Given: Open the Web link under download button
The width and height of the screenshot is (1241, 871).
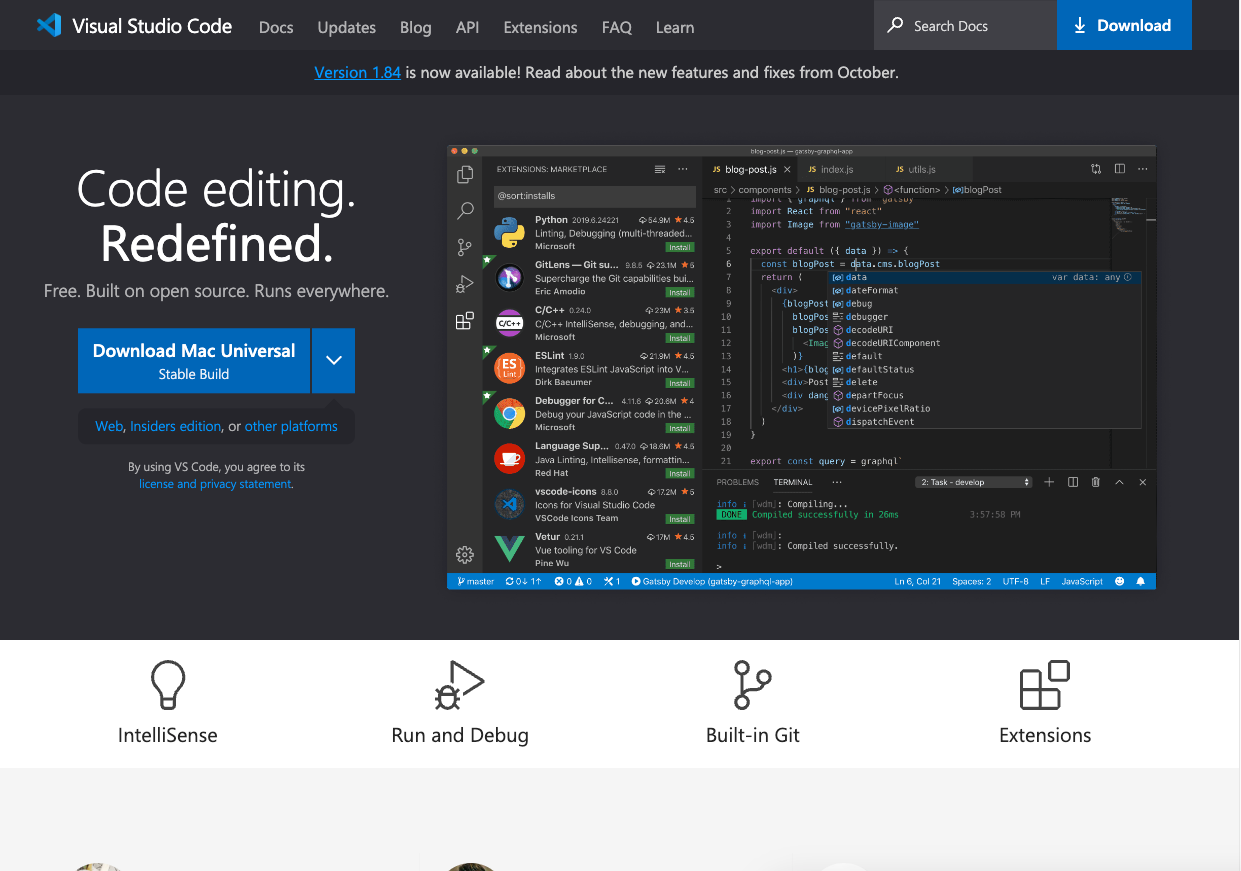Looking at the screenshot, I should point(109,426).
